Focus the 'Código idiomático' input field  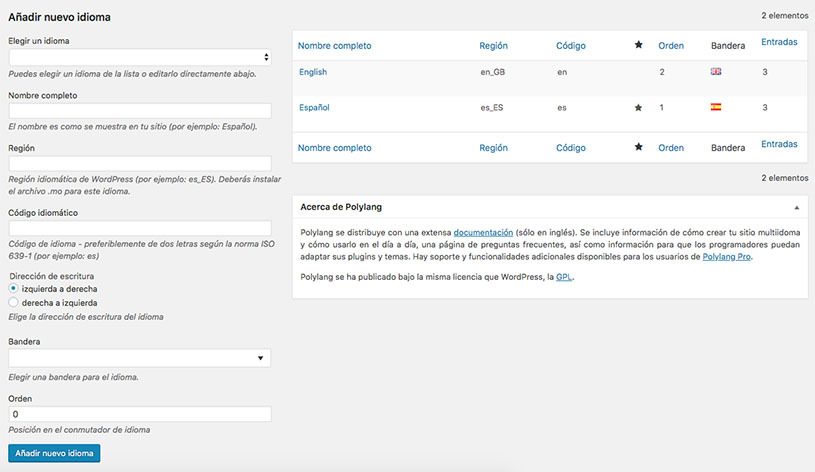coord(140,228)
